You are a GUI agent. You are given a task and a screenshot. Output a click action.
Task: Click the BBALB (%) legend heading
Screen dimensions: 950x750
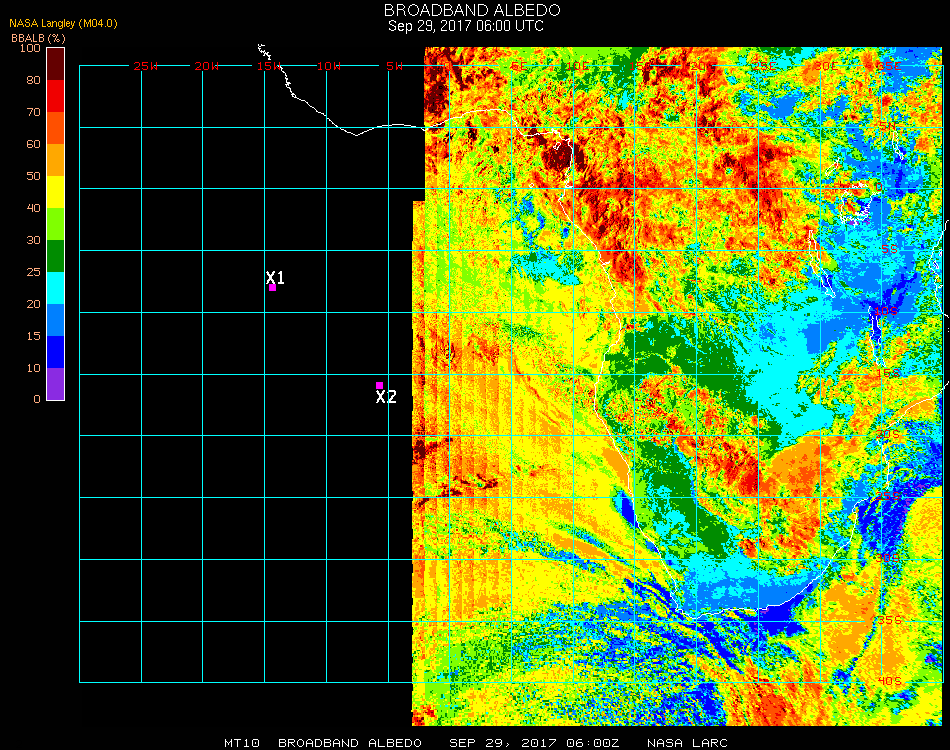pyautogui.click(x=38, y=38)
